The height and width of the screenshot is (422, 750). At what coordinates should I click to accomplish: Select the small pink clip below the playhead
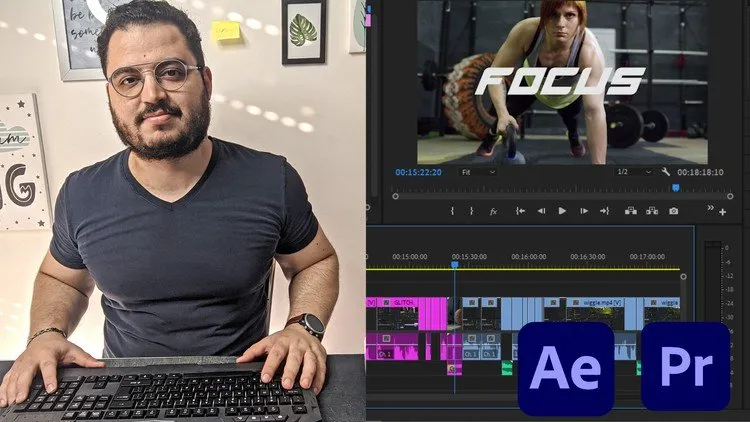tap(454, 369)
